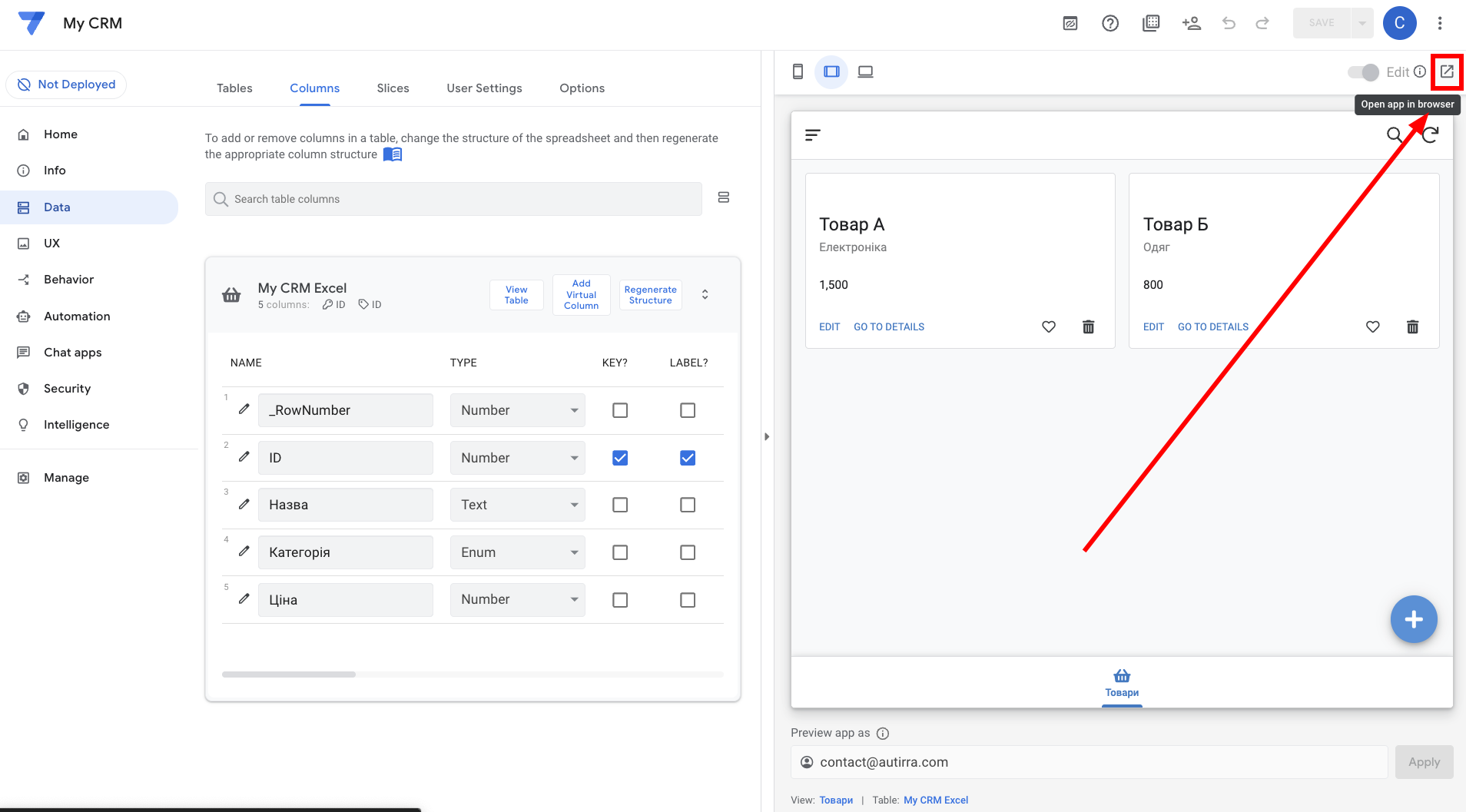1466x812 pixels.
Task: Switch to the Slices tab
Action: (393, 88)
